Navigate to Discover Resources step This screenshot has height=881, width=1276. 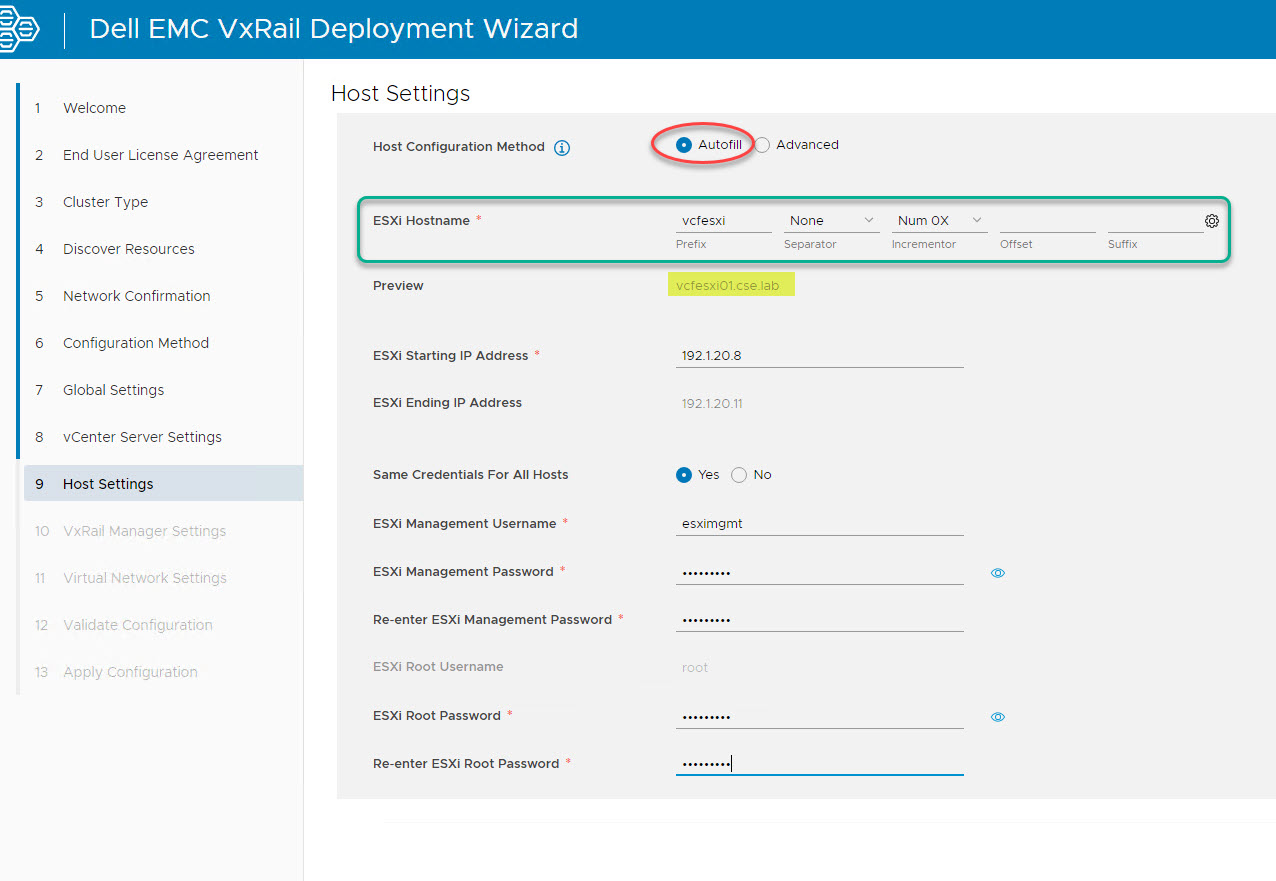(128, 249)
